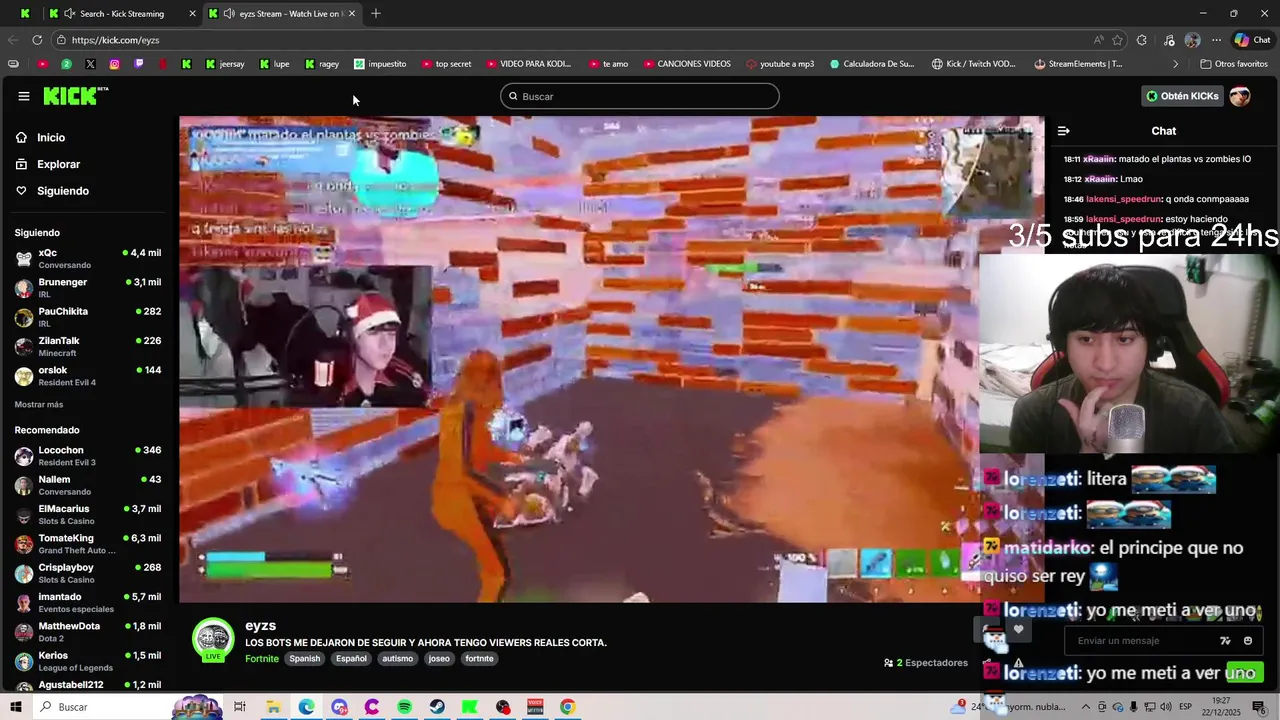Viewport: 1280px width, 720px height.
Task: Click the 7TV icon in the message box
Action: tap(1225, 641)
